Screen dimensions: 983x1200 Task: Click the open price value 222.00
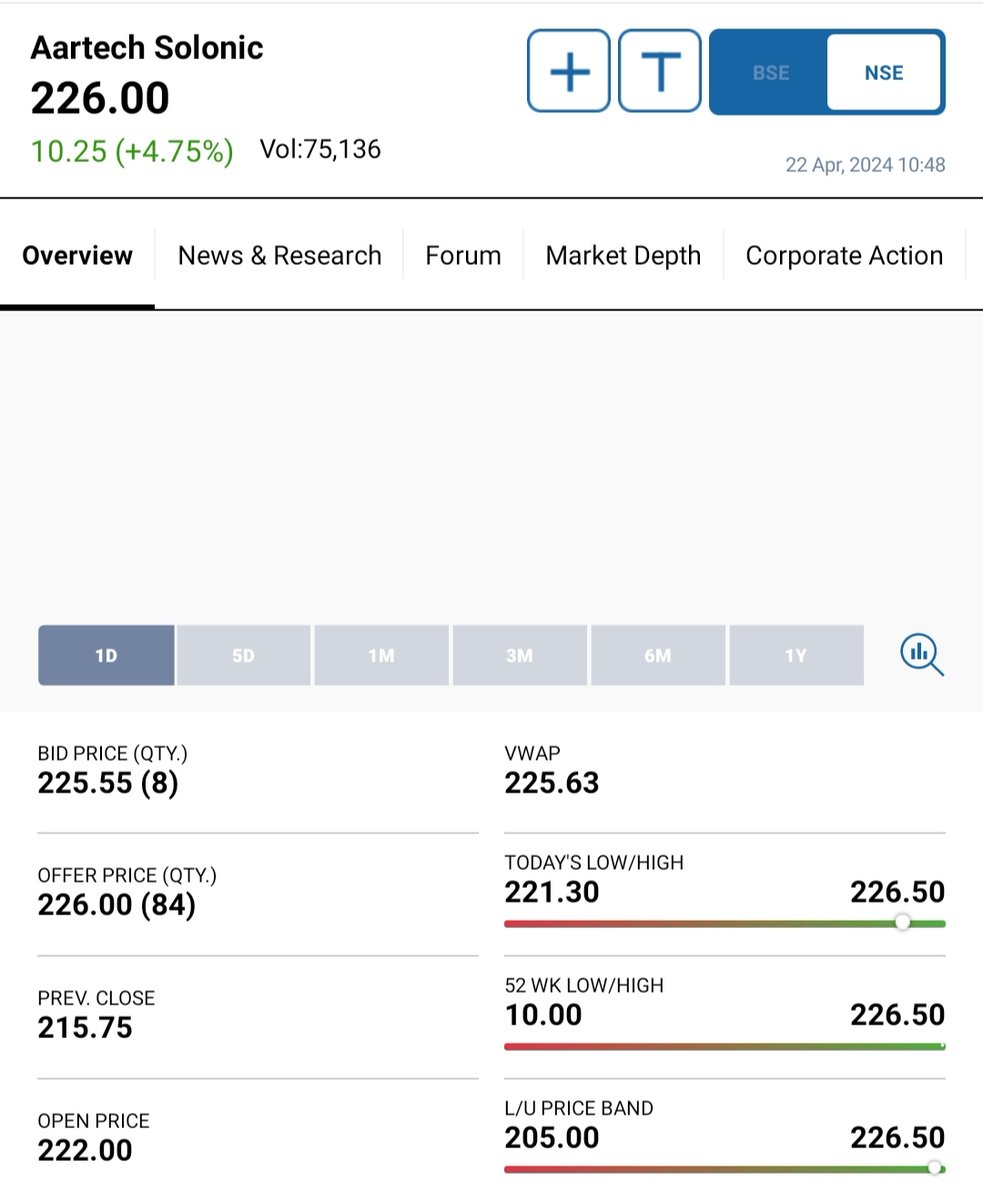click(85, 1151)
